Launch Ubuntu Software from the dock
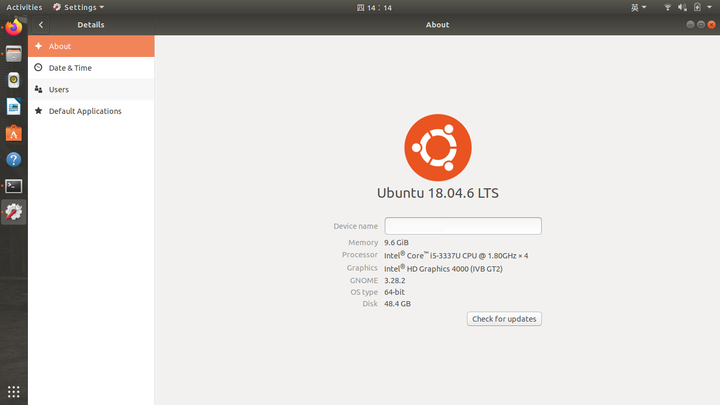The image size is (720, 405). [x=14, y=133]
